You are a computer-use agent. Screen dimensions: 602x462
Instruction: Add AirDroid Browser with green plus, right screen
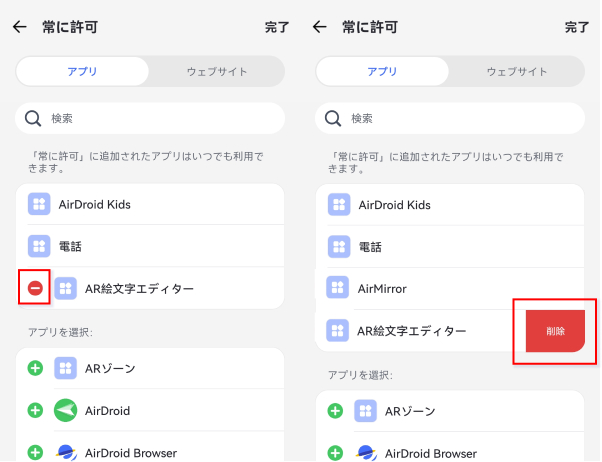pos(335,453)
